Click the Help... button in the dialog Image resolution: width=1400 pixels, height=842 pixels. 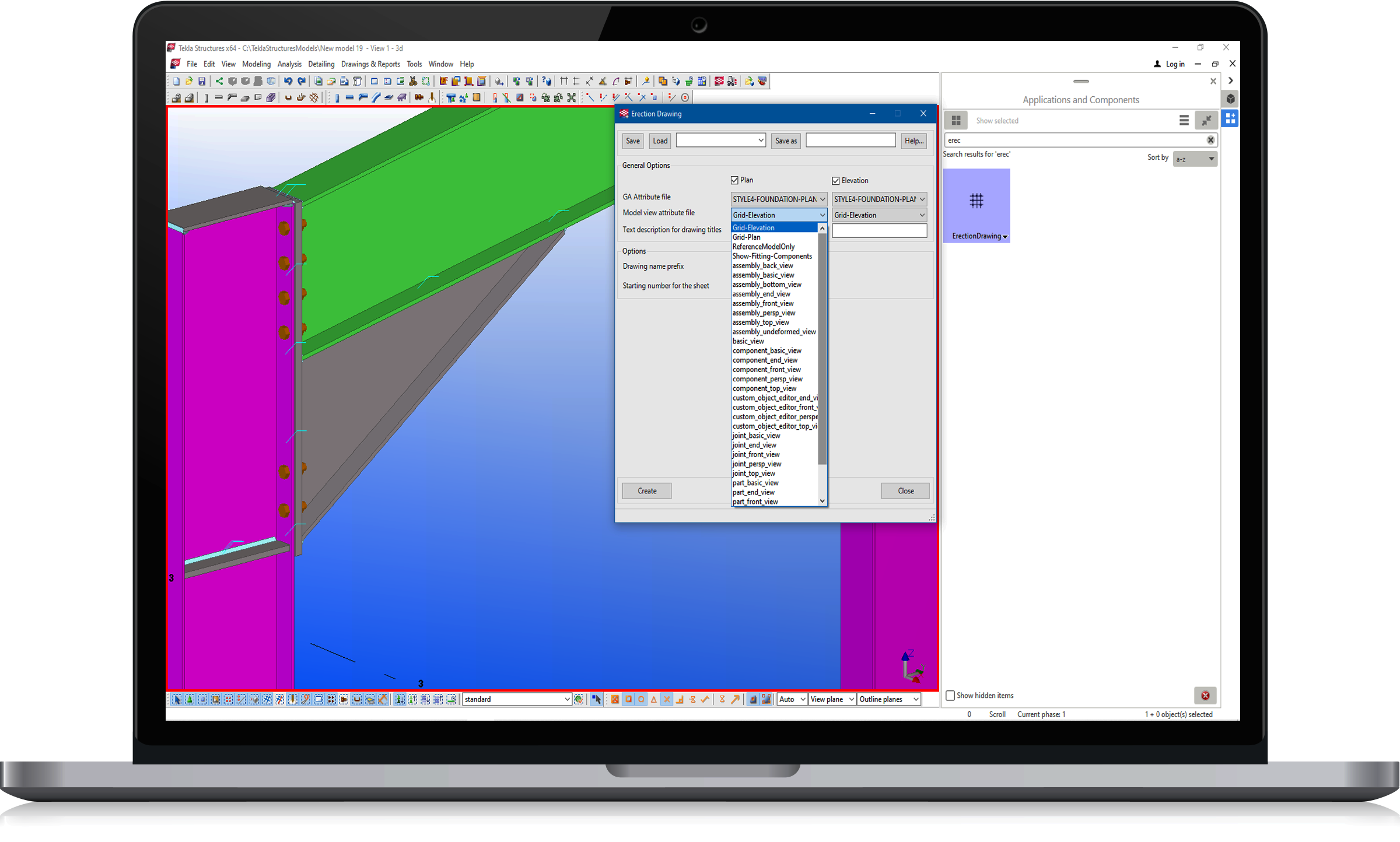click(x=914, y=141)
